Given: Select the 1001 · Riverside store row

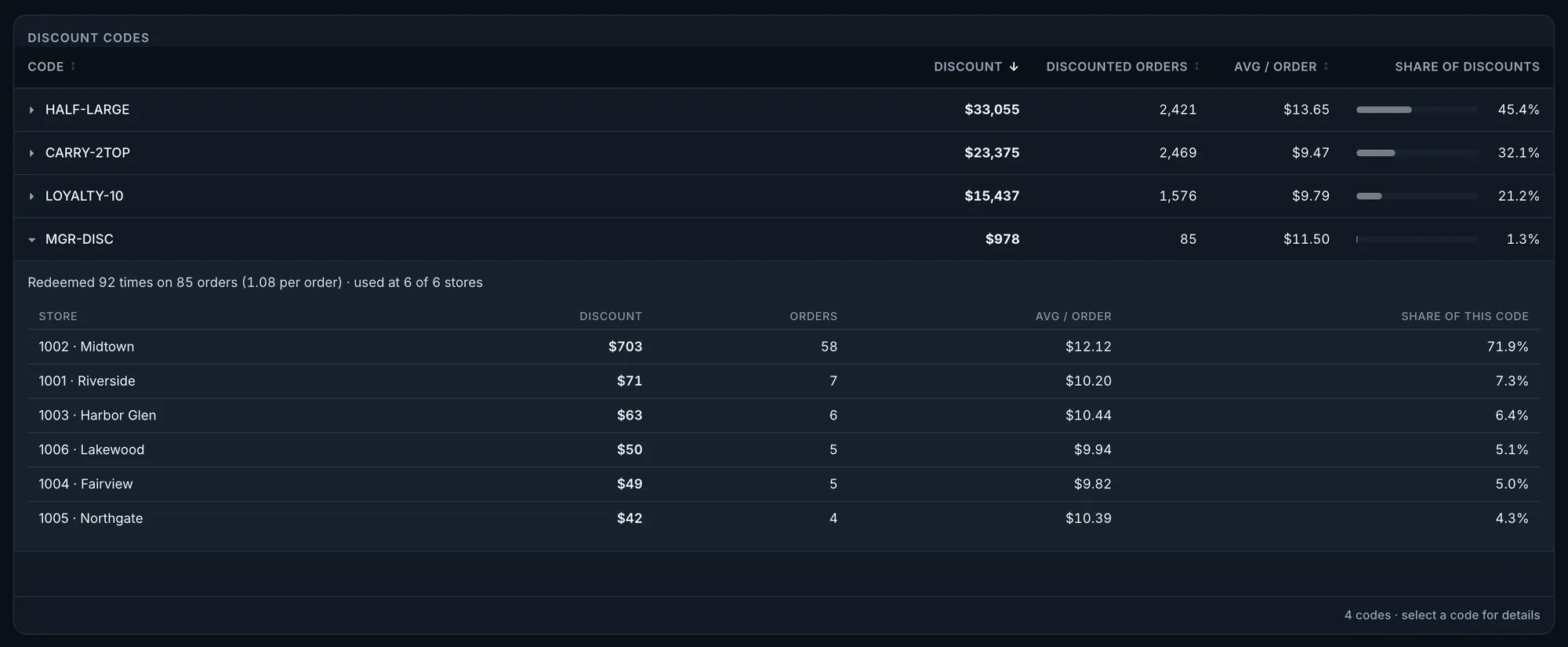Looking at the screenshot, I should click(784, 381).
